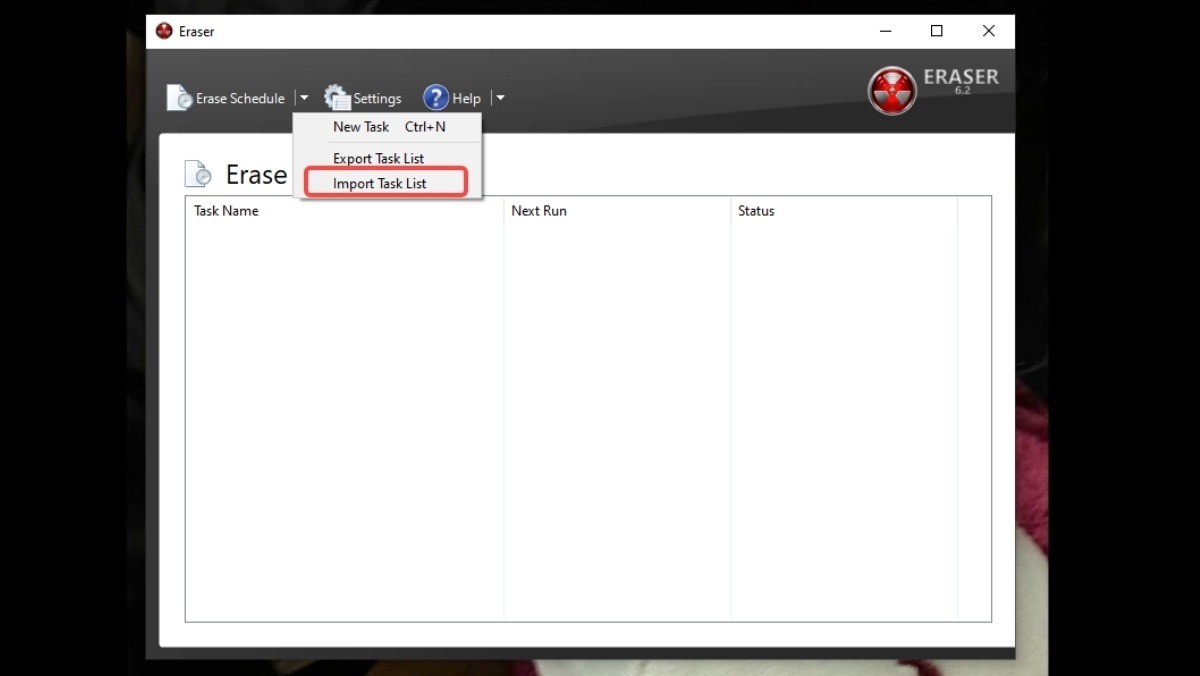Viewport: 1200px width, 676px height.
Task: Click the Erase Schedule clock-document icon
Action: [179, 97]
